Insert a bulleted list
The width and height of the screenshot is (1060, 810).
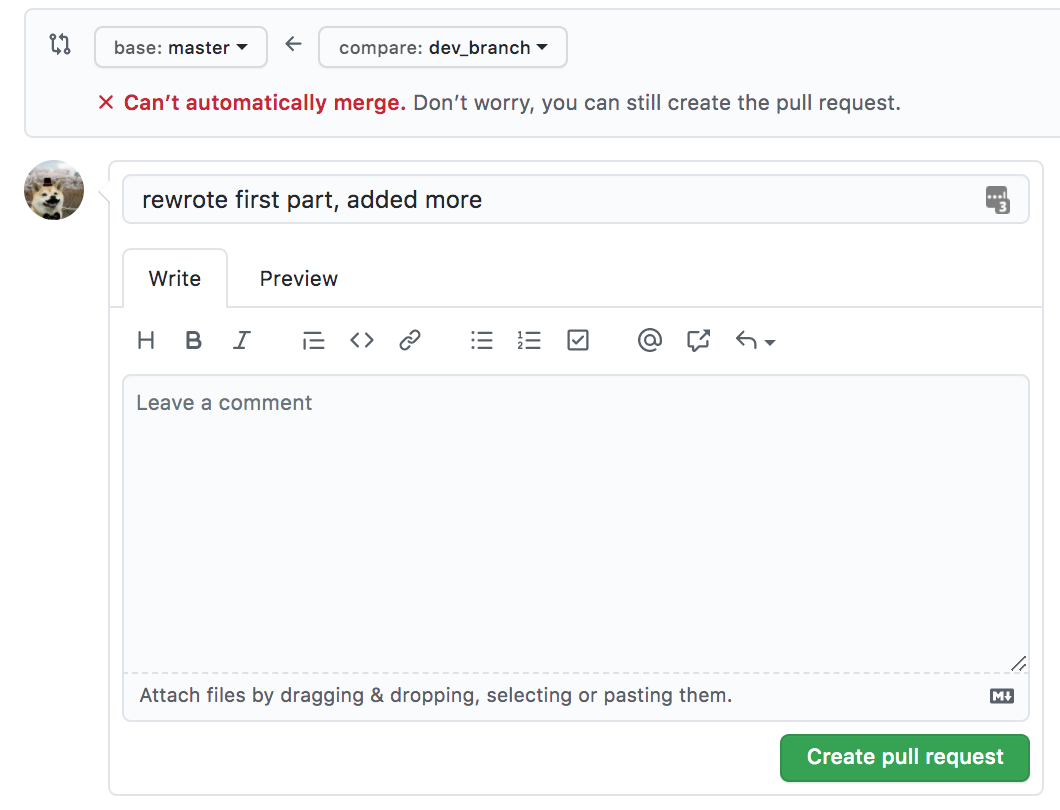482,341
